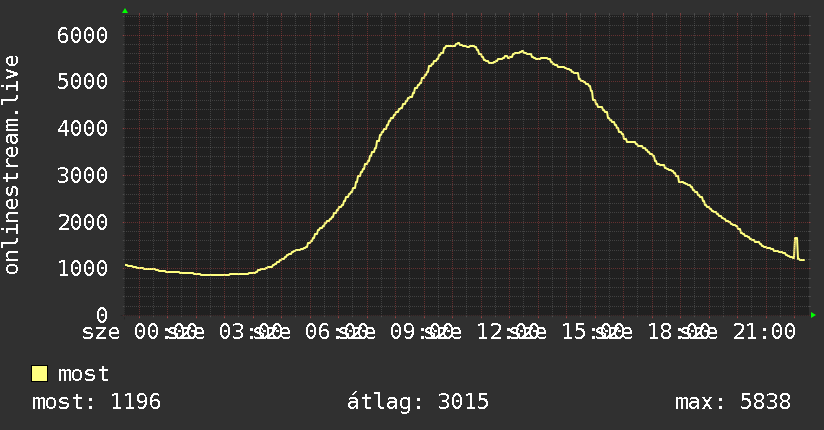
Task: Click the 4000 y-axis label
Action: click(83, 128)
